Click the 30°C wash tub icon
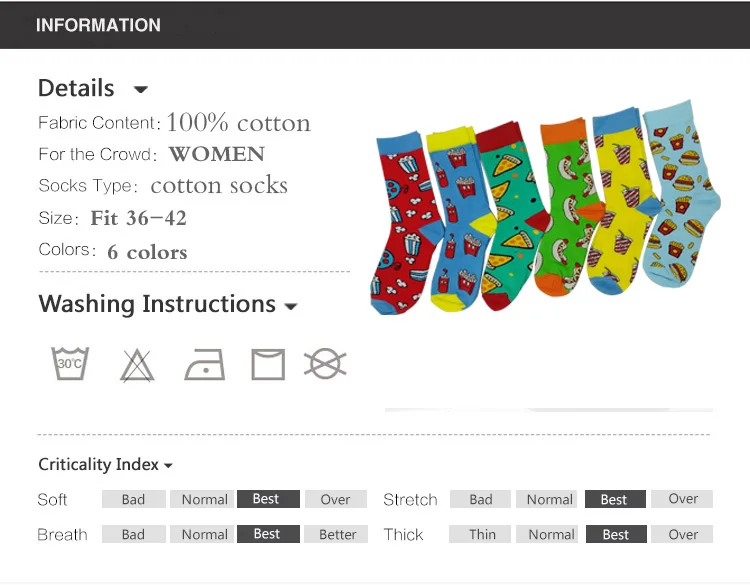 (x=70, y=364)
